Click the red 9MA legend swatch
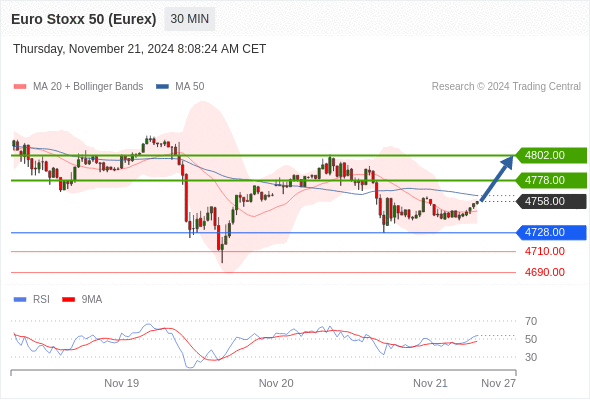590x400 pixels. click(x=68, y=300)
